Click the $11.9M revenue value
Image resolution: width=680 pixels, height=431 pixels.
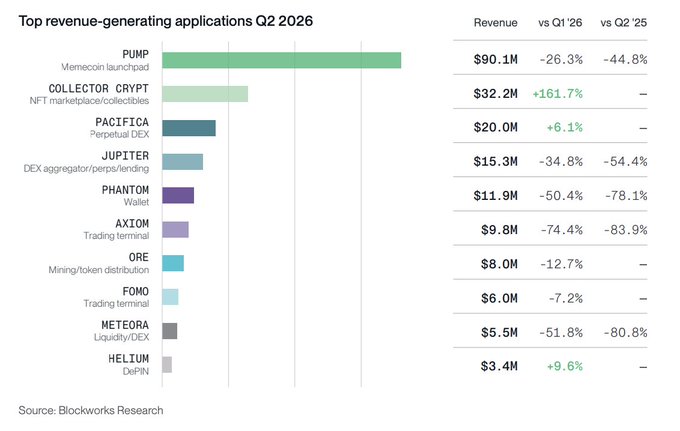pyautogui.click(x=495, y=196)
